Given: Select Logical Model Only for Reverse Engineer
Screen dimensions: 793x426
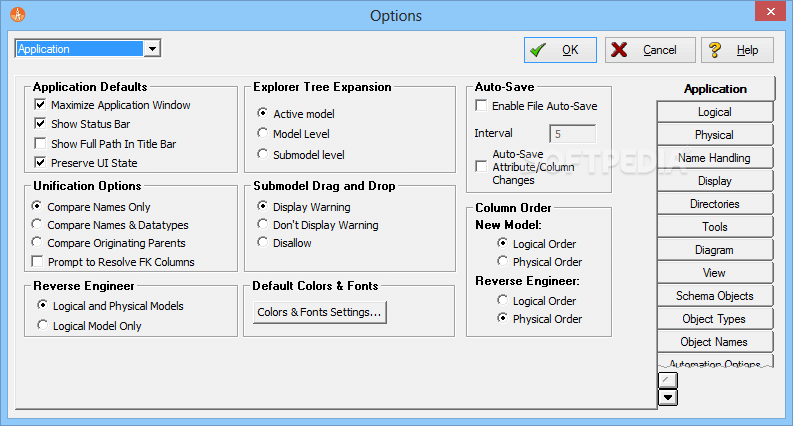Looking at the screenshot, I should (42, 326).
